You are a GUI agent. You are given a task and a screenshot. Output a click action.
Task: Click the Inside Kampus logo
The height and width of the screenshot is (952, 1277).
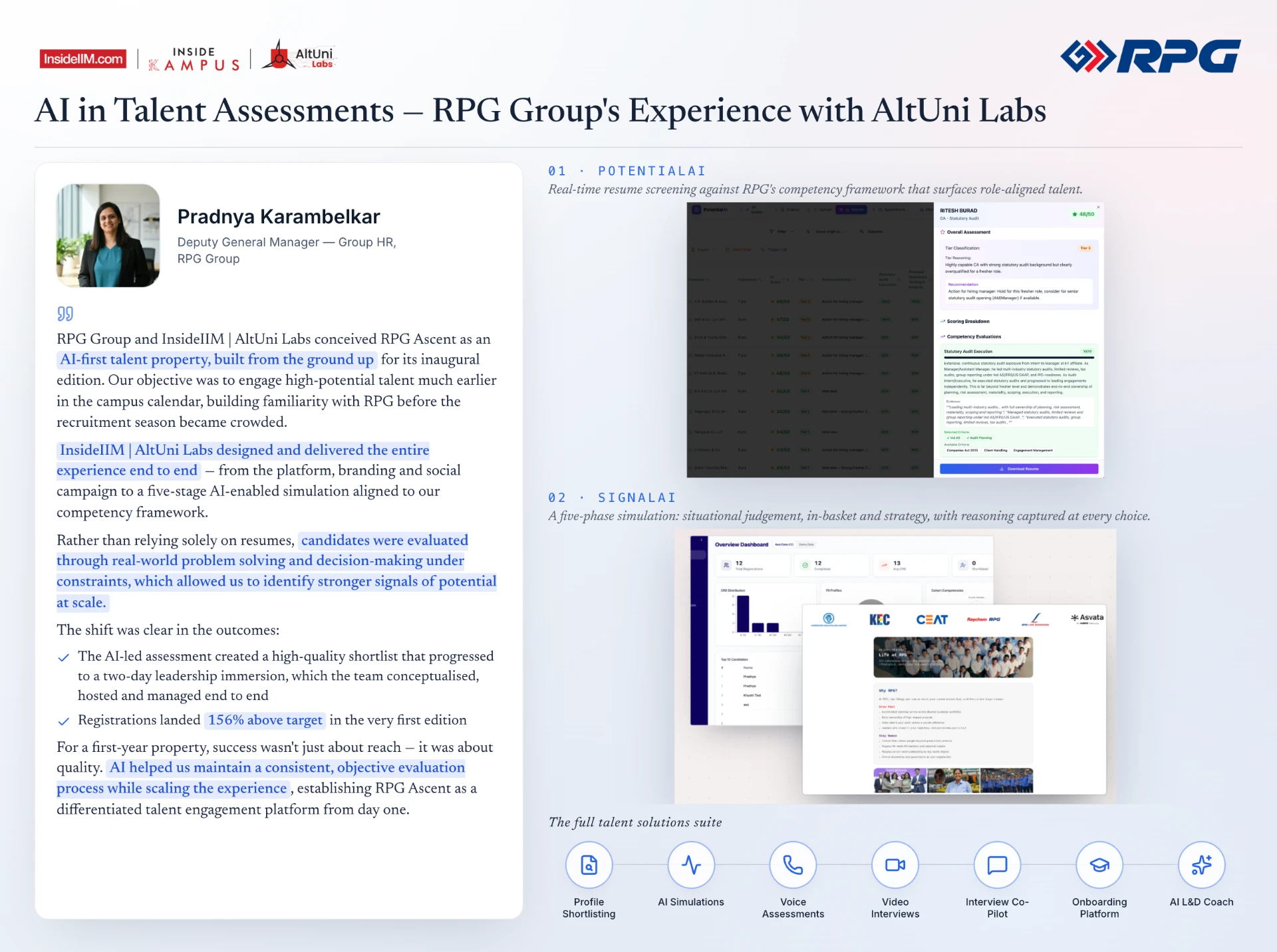tap(194, 59)
